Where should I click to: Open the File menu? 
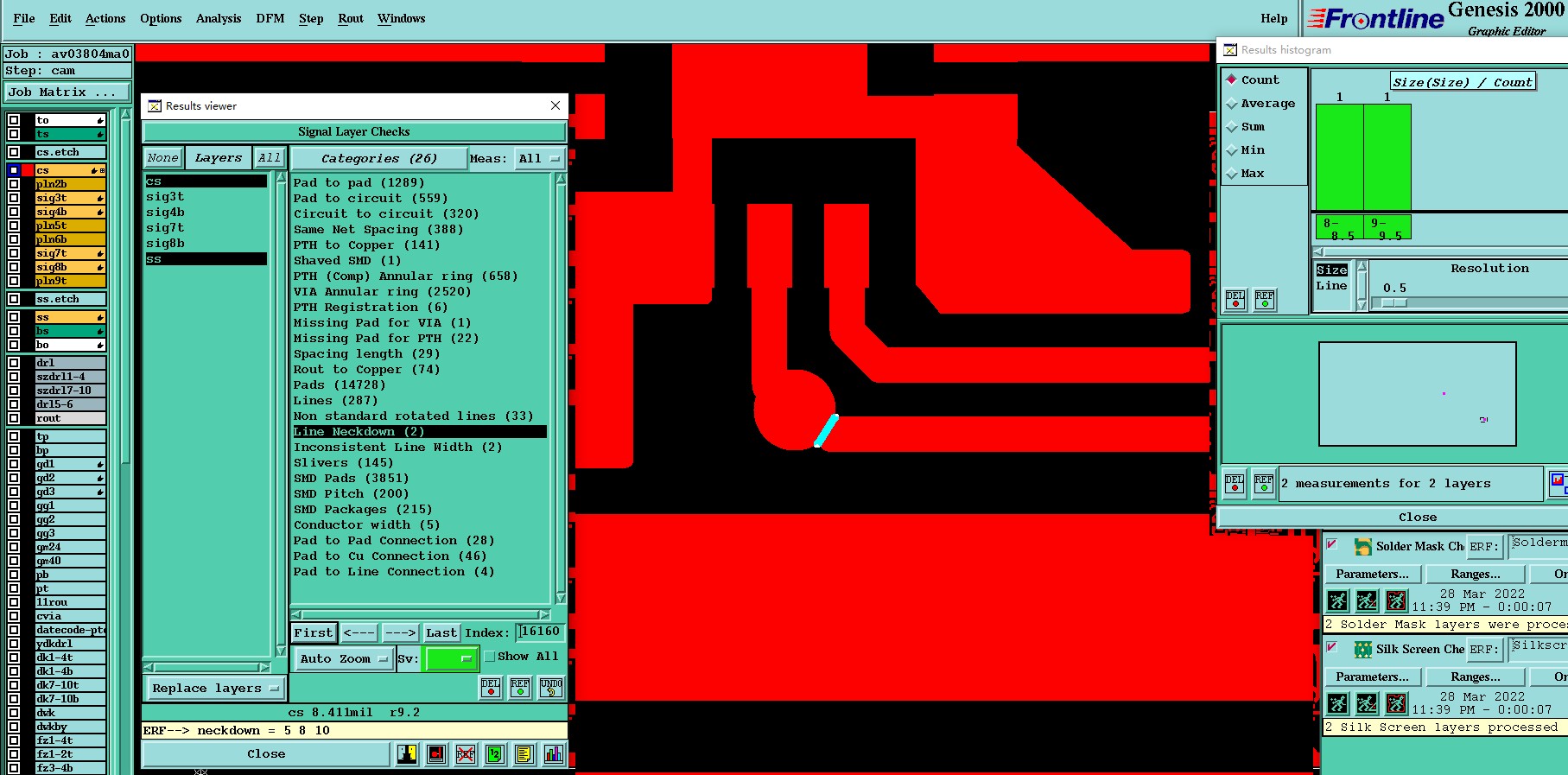click(x=24, y=18)
